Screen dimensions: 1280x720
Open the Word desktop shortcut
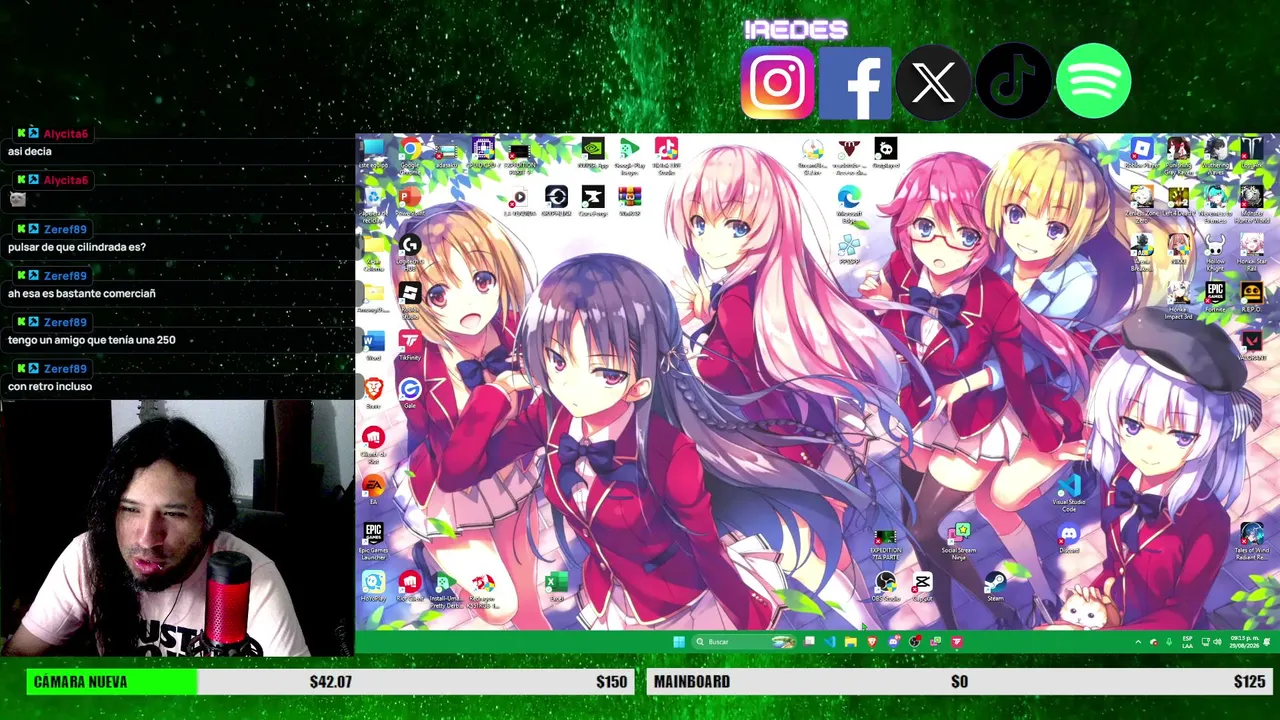pos(374,345)
